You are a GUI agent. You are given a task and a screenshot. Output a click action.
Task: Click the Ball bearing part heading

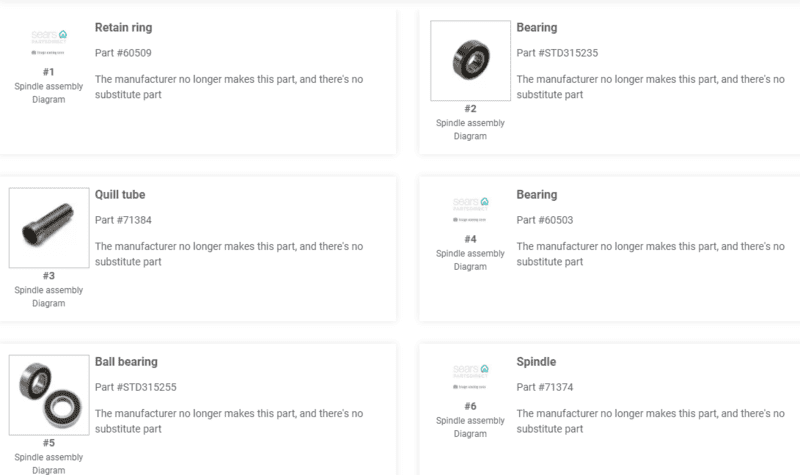[x=126, y=362]
